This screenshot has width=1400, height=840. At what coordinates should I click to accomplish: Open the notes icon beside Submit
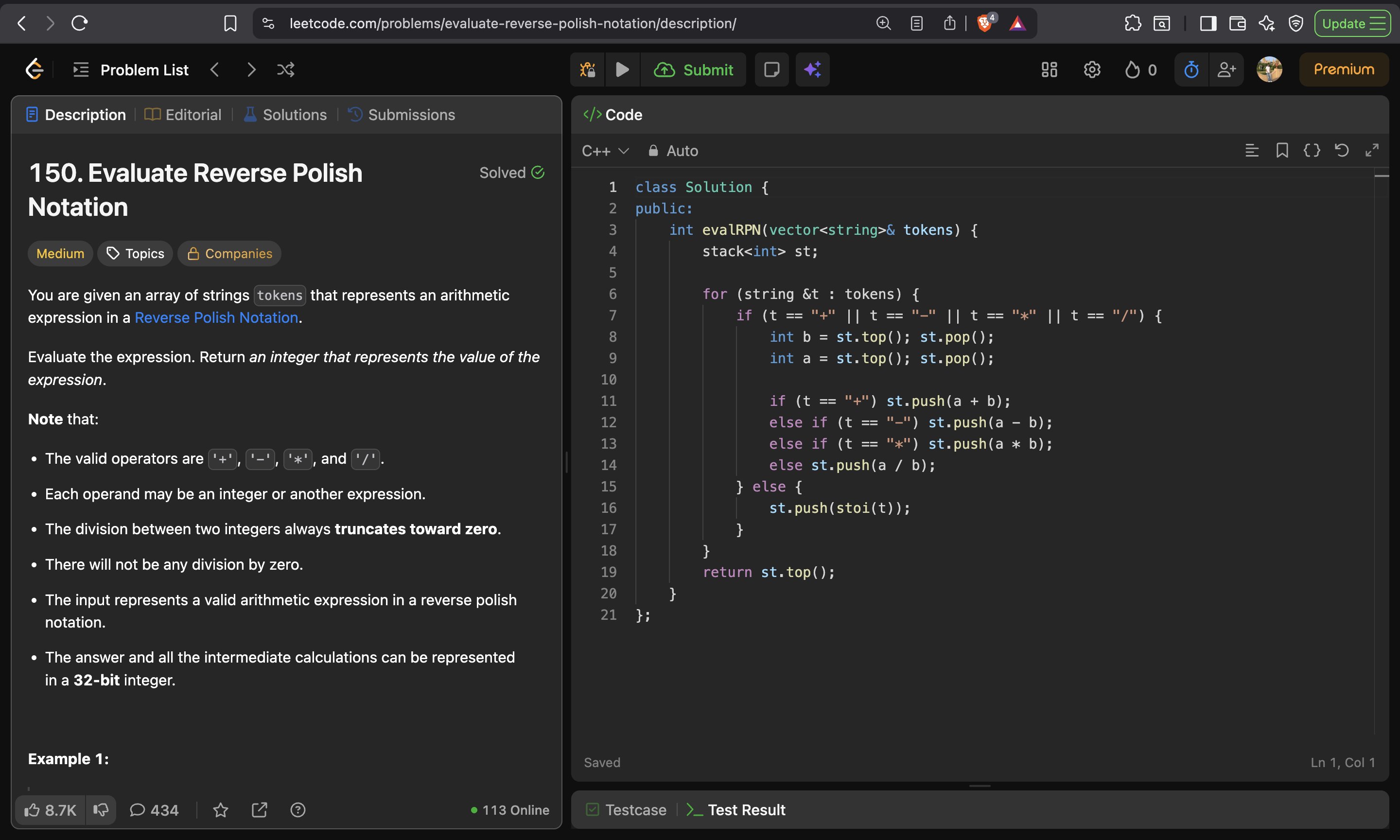click(x=771, y=70)
